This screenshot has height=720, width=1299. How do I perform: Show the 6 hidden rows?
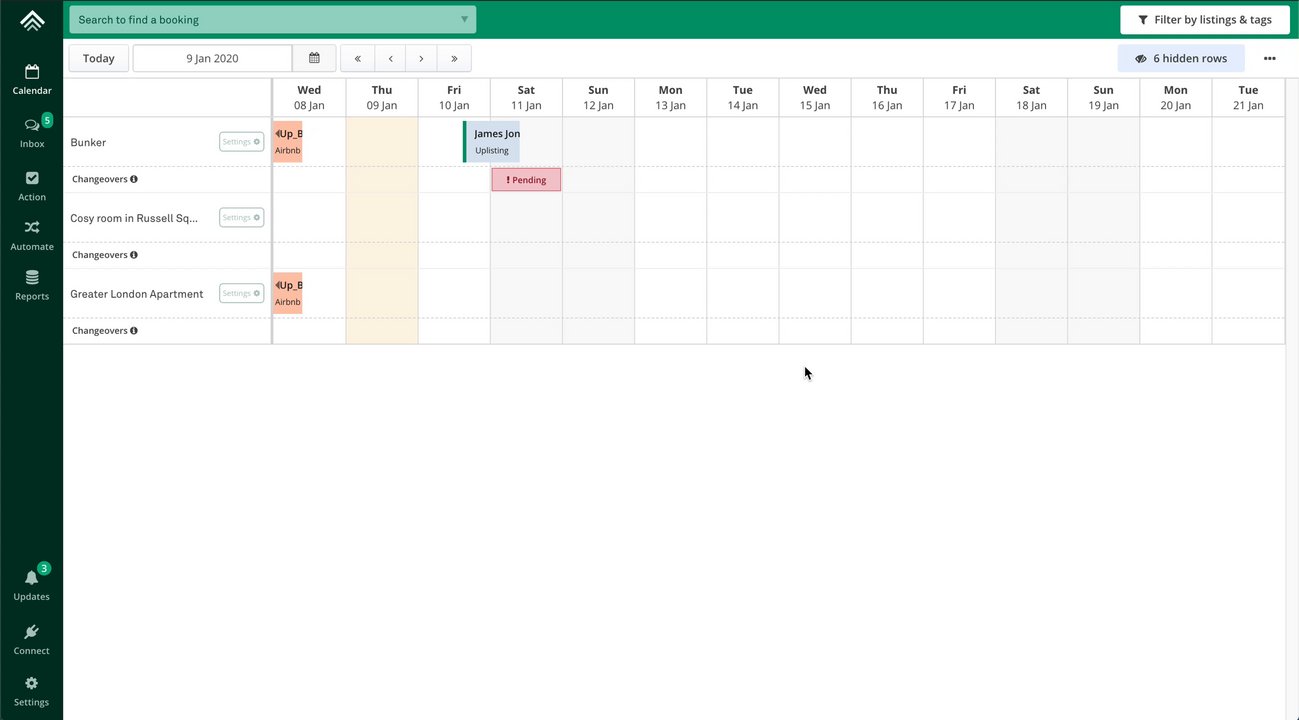coord(1181,58)
